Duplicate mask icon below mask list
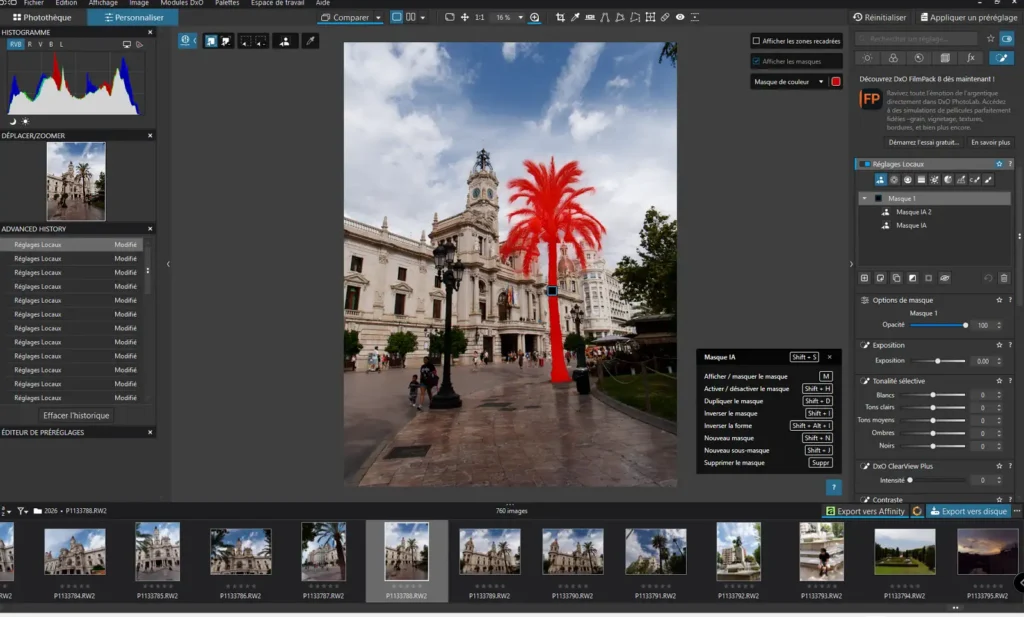The image size is (1024, 617). pos(896,278)
